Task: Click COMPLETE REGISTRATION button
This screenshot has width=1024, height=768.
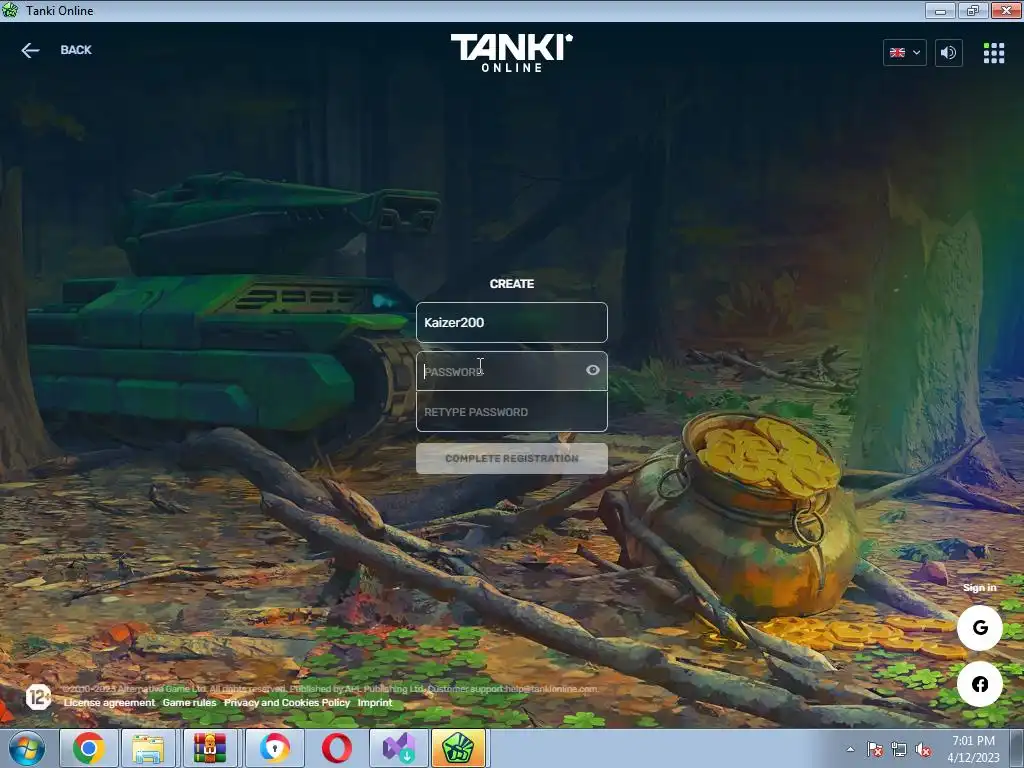Action: tap(511, 458)
